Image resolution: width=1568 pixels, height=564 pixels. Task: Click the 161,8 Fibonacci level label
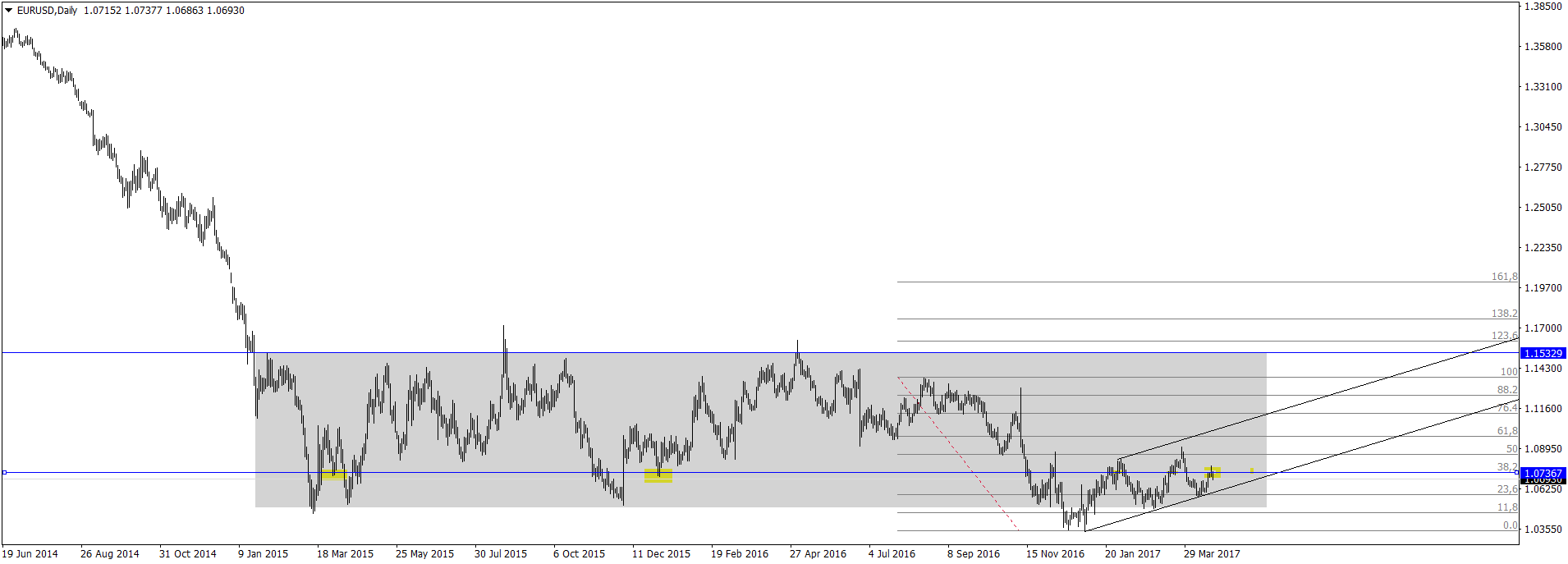1504,277
